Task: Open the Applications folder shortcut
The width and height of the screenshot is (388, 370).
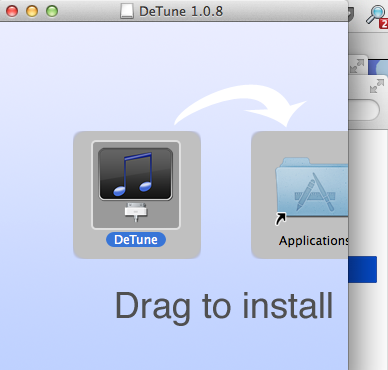Action: click(312, 188)
